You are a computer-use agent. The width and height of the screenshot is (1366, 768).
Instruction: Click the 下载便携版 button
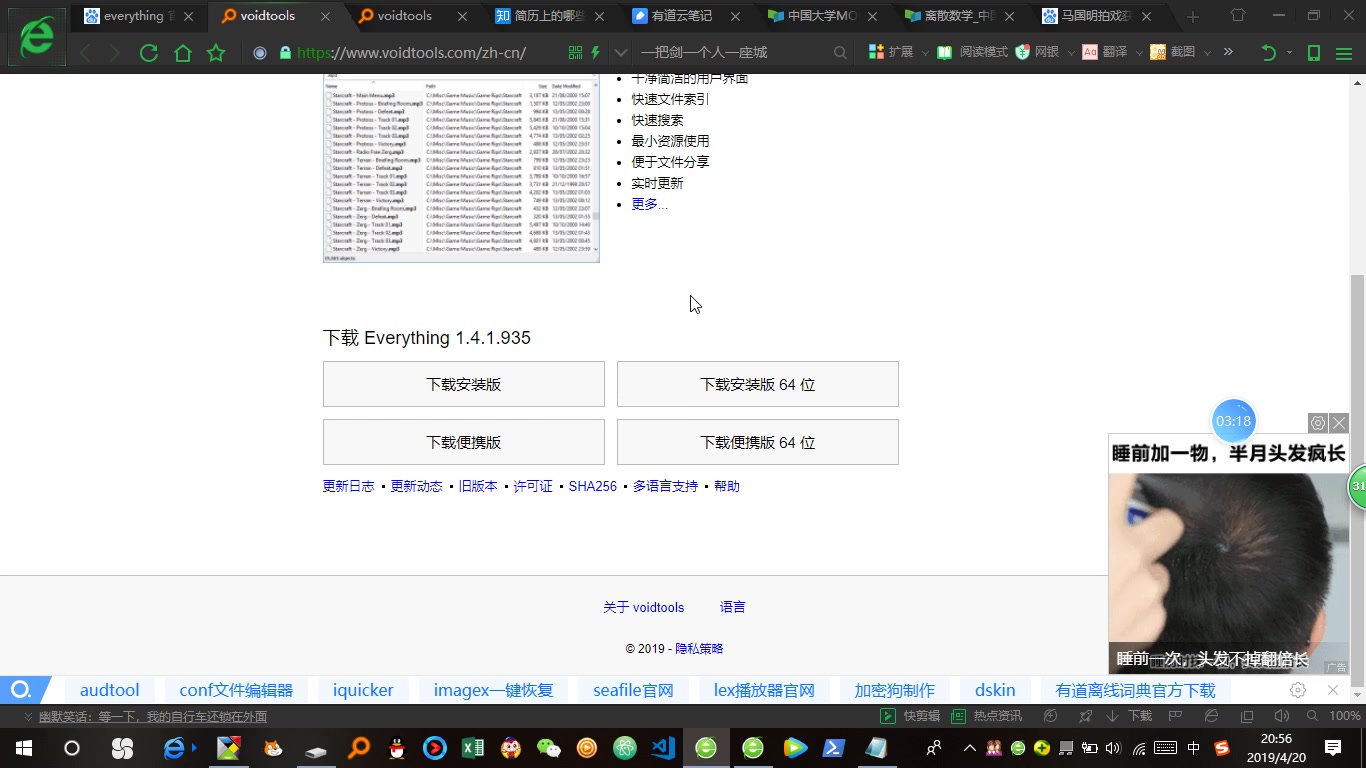click(464, 442)
